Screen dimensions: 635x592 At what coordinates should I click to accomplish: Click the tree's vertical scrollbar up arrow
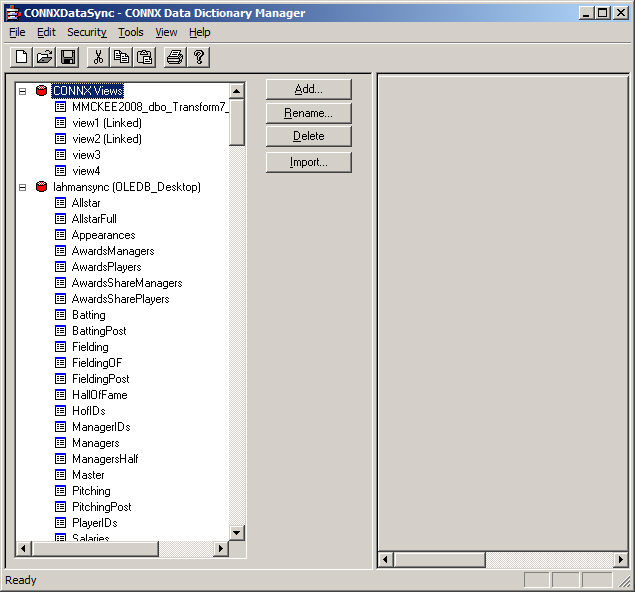[x=237, y=91]
